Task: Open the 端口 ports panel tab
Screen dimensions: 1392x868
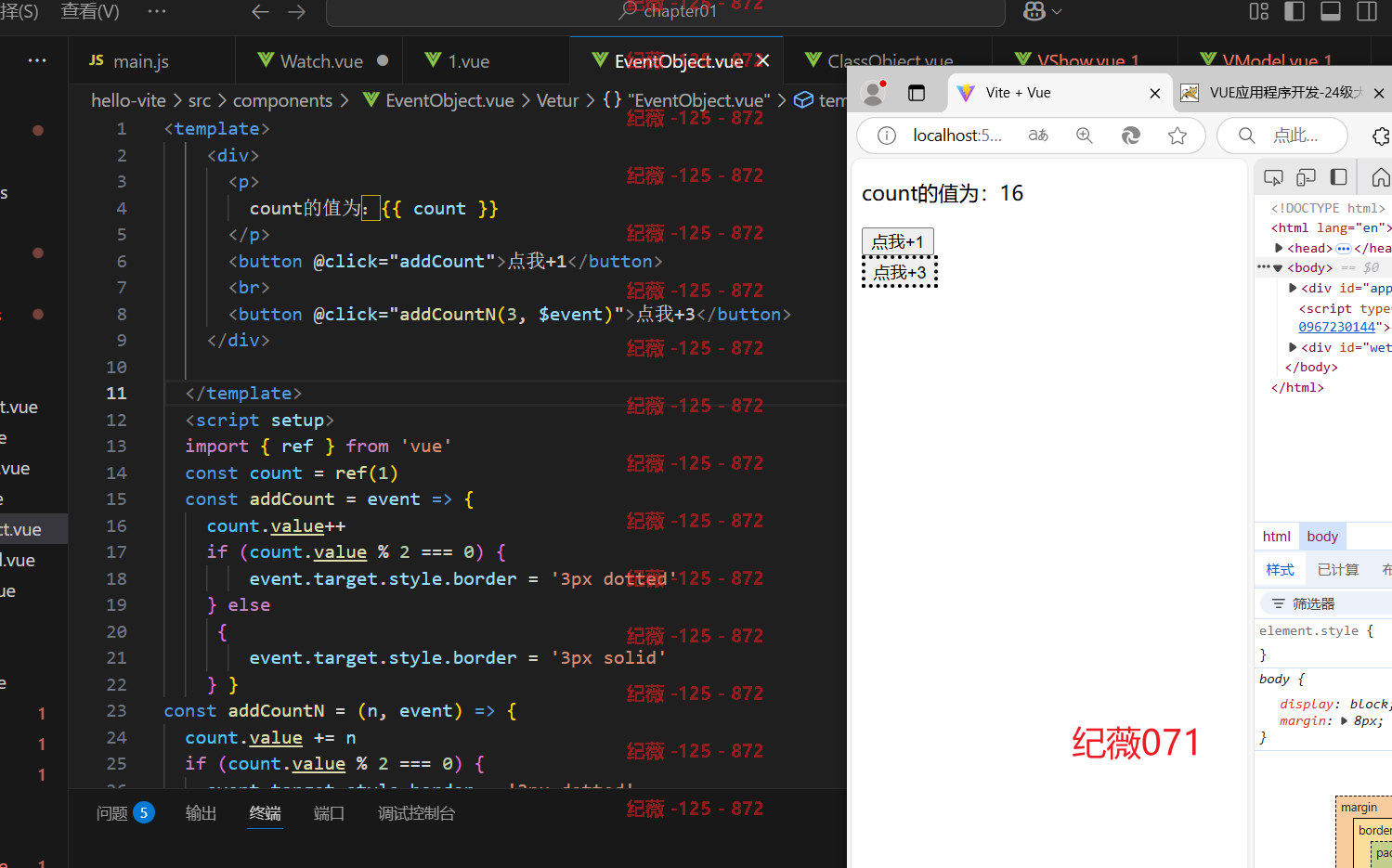Action: coord(329,813)
